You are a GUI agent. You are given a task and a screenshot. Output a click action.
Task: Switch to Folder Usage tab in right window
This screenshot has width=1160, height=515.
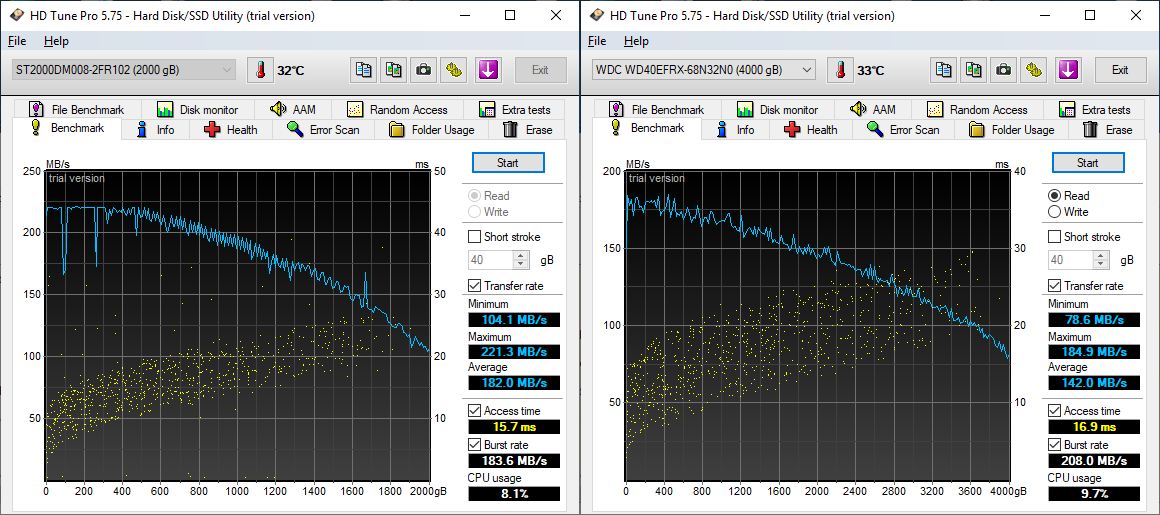point(1012,130)
